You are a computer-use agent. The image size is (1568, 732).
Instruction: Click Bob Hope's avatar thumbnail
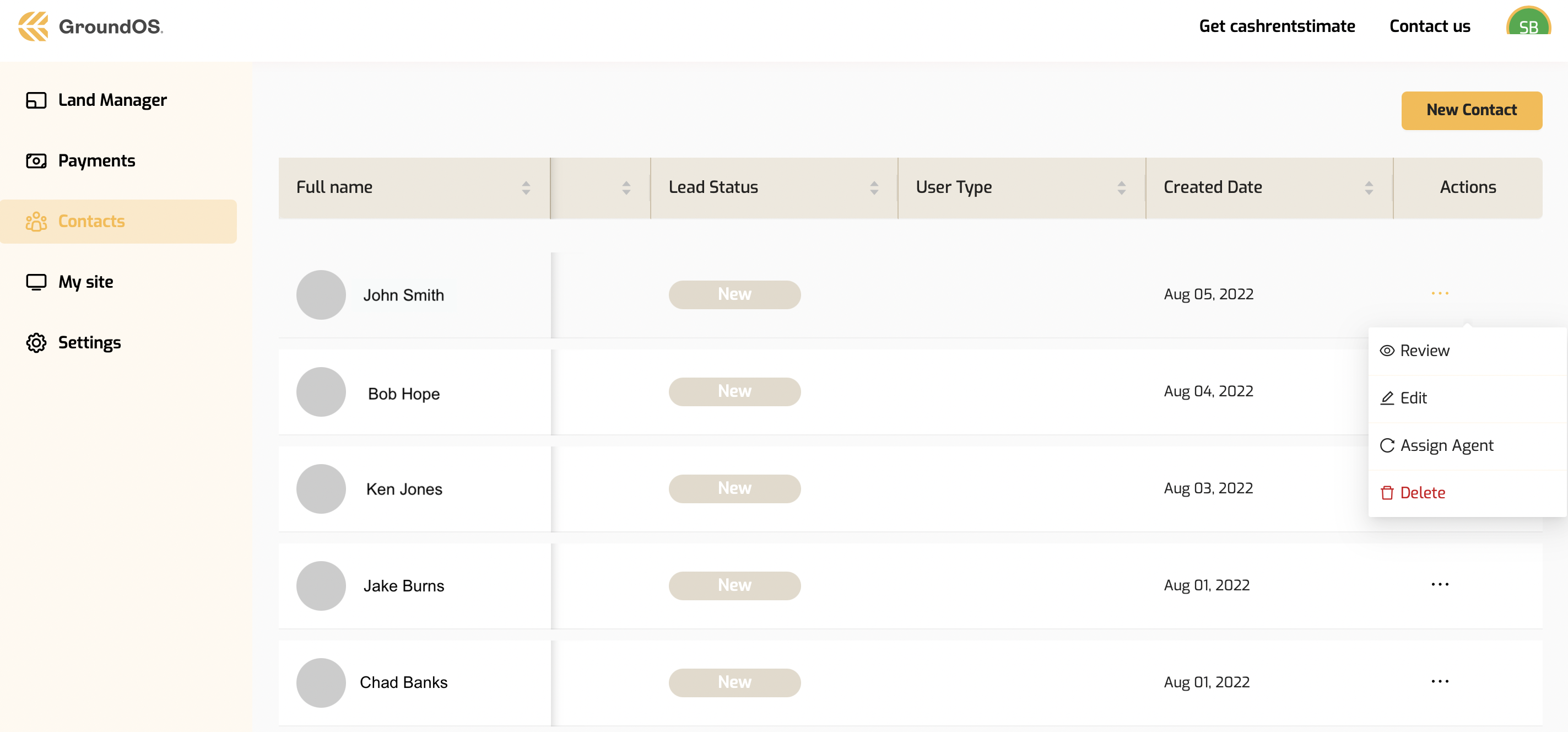[x=321, y=392]
